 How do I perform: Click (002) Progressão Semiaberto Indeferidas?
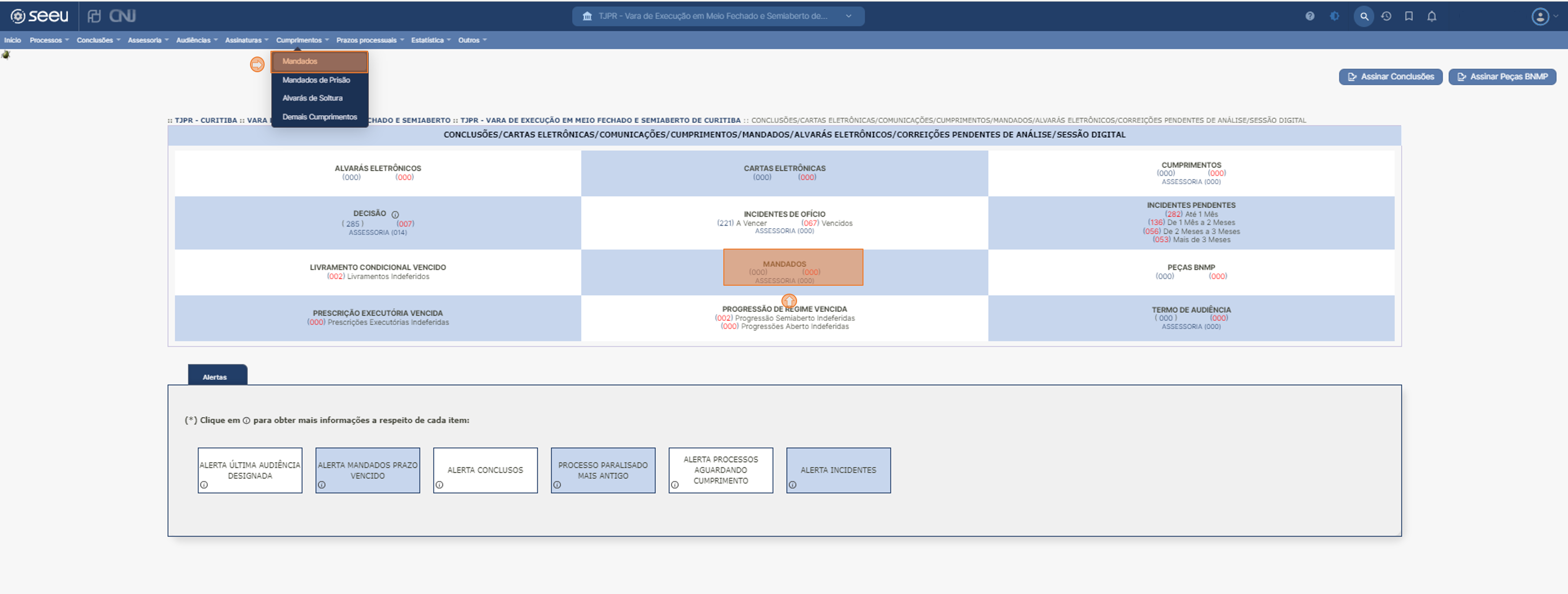coord(785,319)
